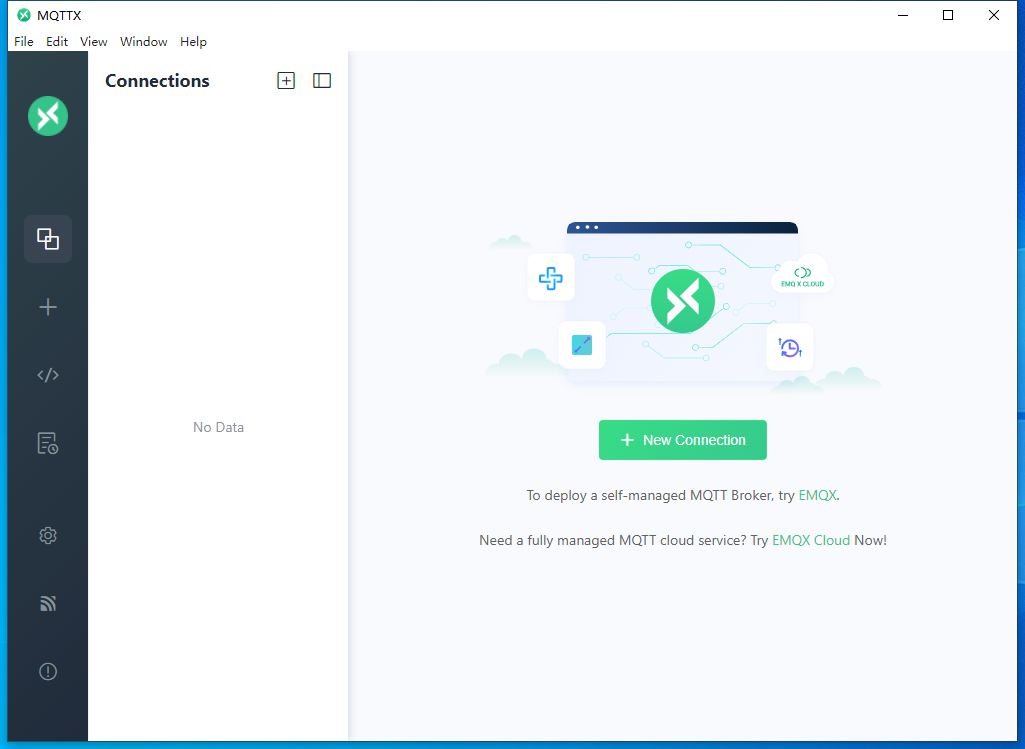
Task: Open the View menu
Action: pos(93,41)
